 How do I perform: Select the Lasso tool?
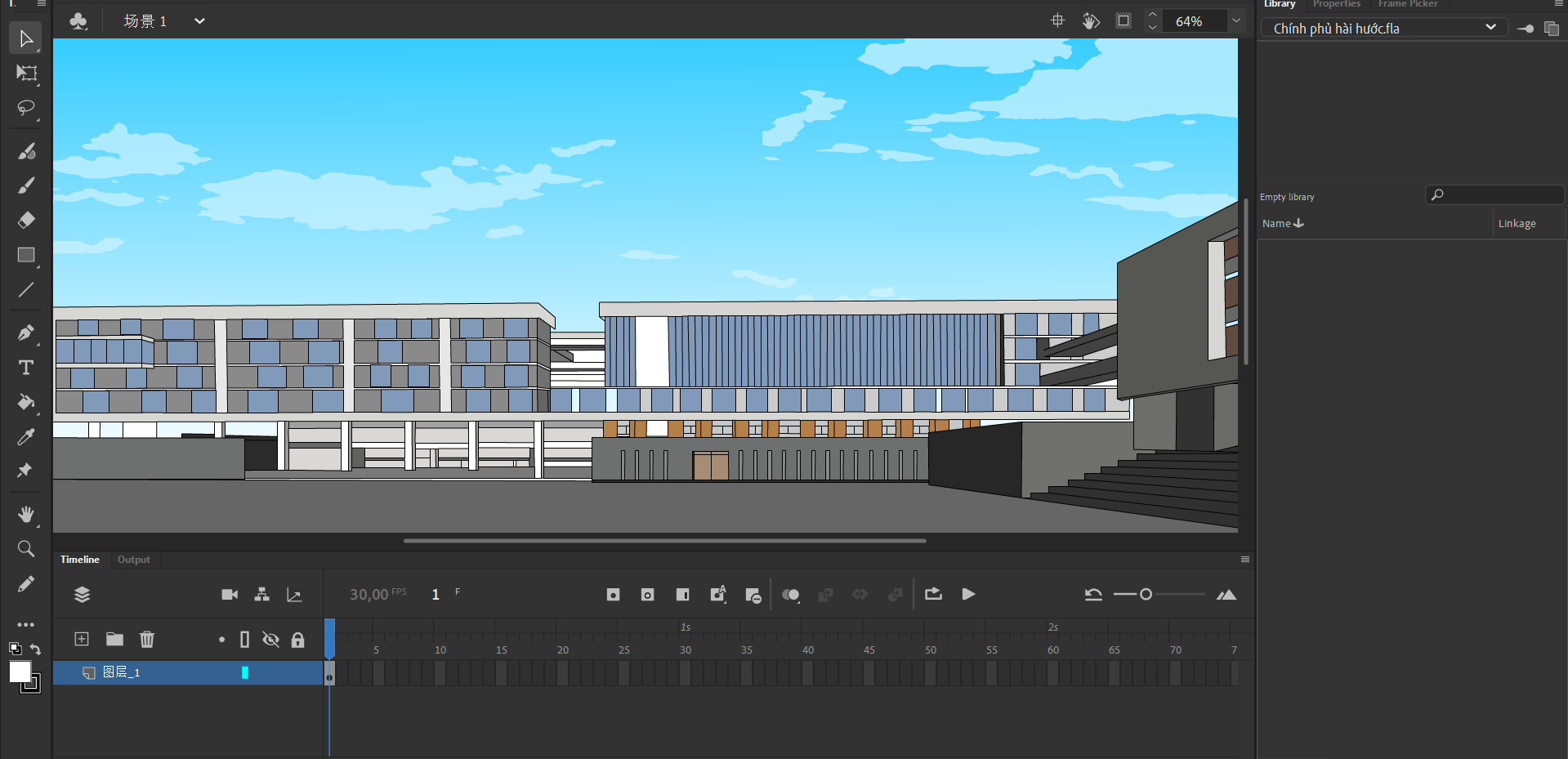[26, 108]
